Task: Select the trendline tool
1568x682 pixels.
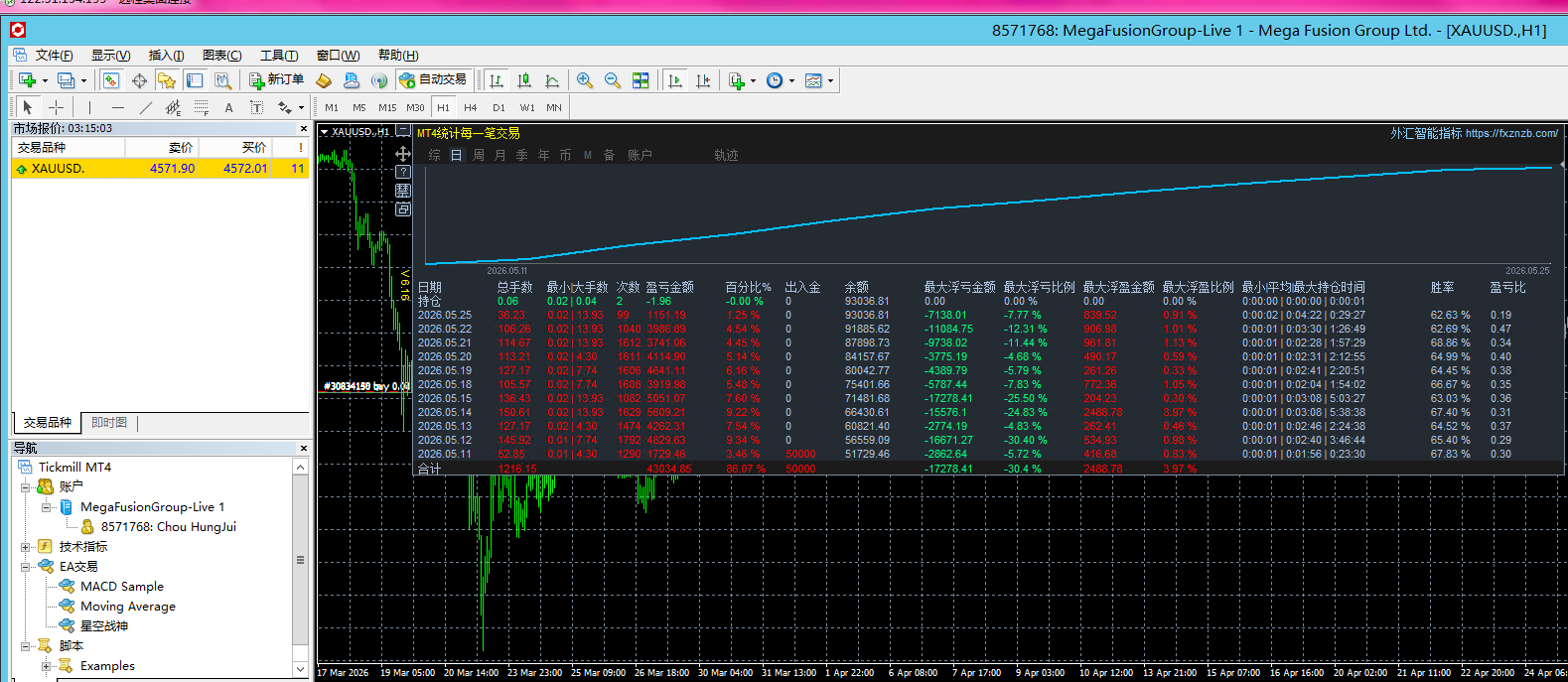Action: pos(146,107)
